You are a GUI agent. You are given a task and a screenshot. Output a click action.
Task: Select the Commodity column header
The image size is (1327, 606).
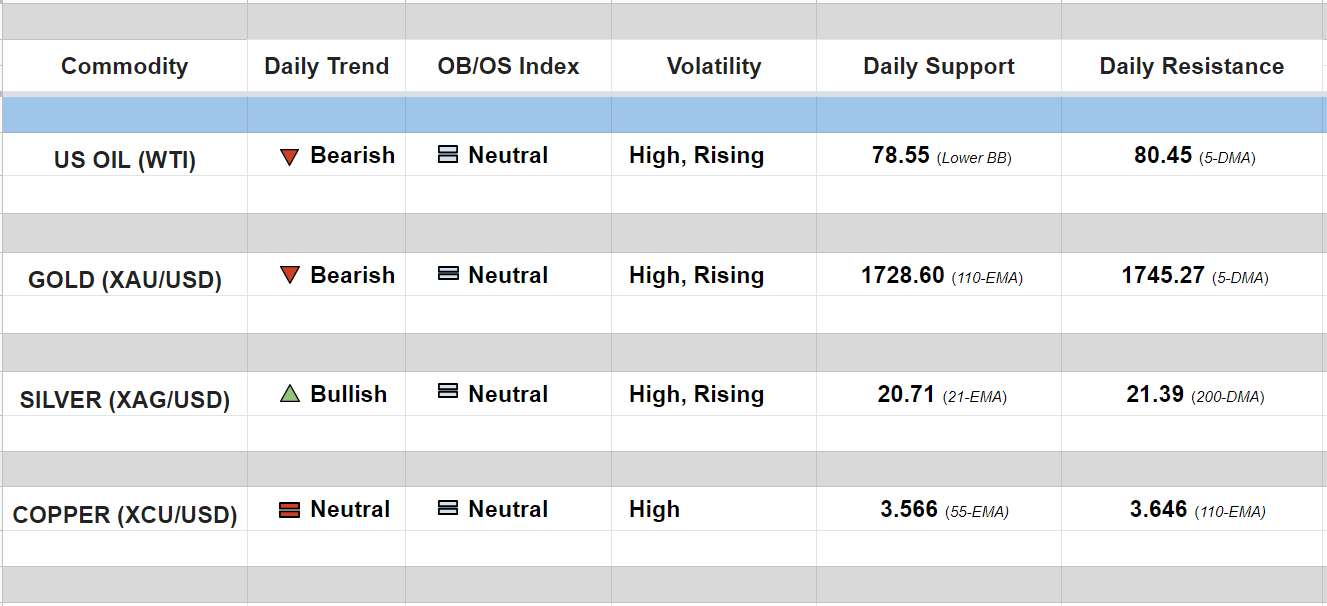click(x=124, y=67)
